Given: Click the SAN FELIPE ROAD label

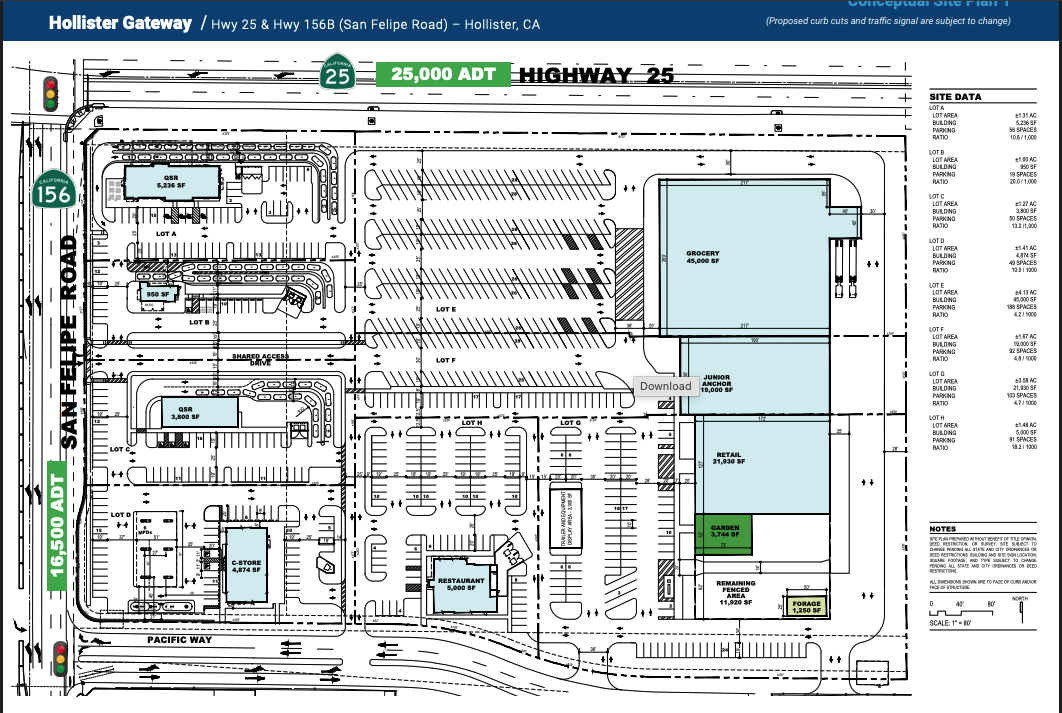Looking at the screenshot, I should [x=69, y=341].
